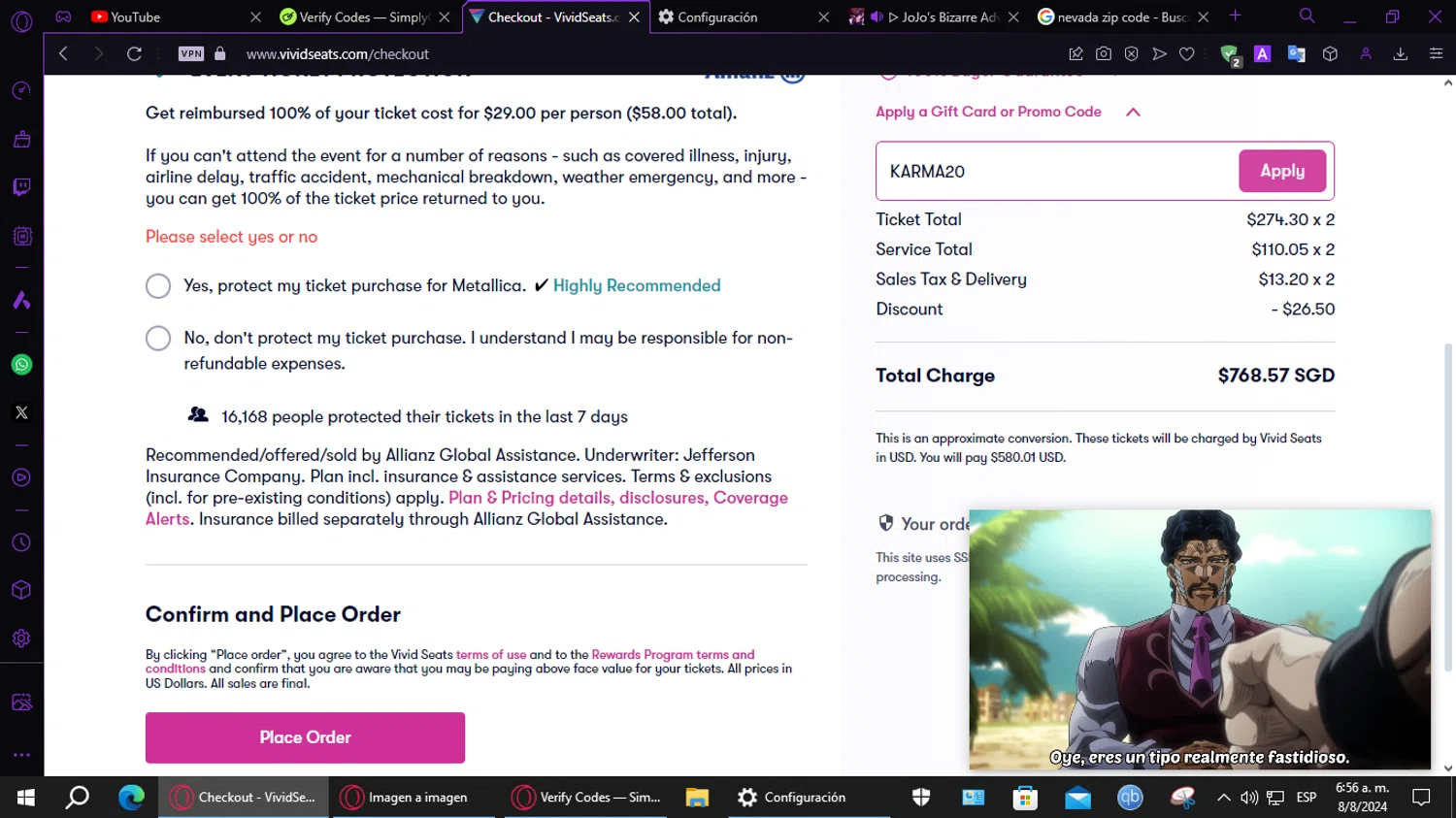Close the YouTube tab

pos(255,16)
